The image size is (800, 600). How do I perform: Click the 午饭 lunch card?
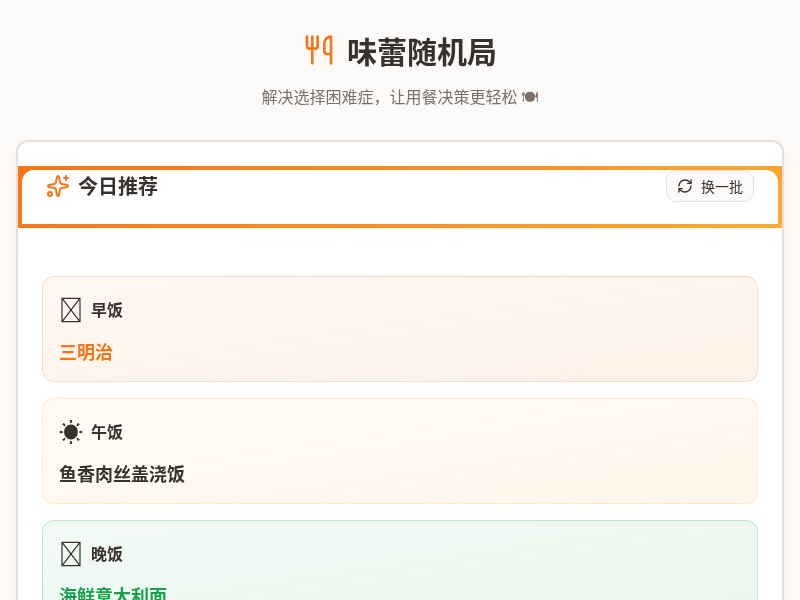[400, 450]
